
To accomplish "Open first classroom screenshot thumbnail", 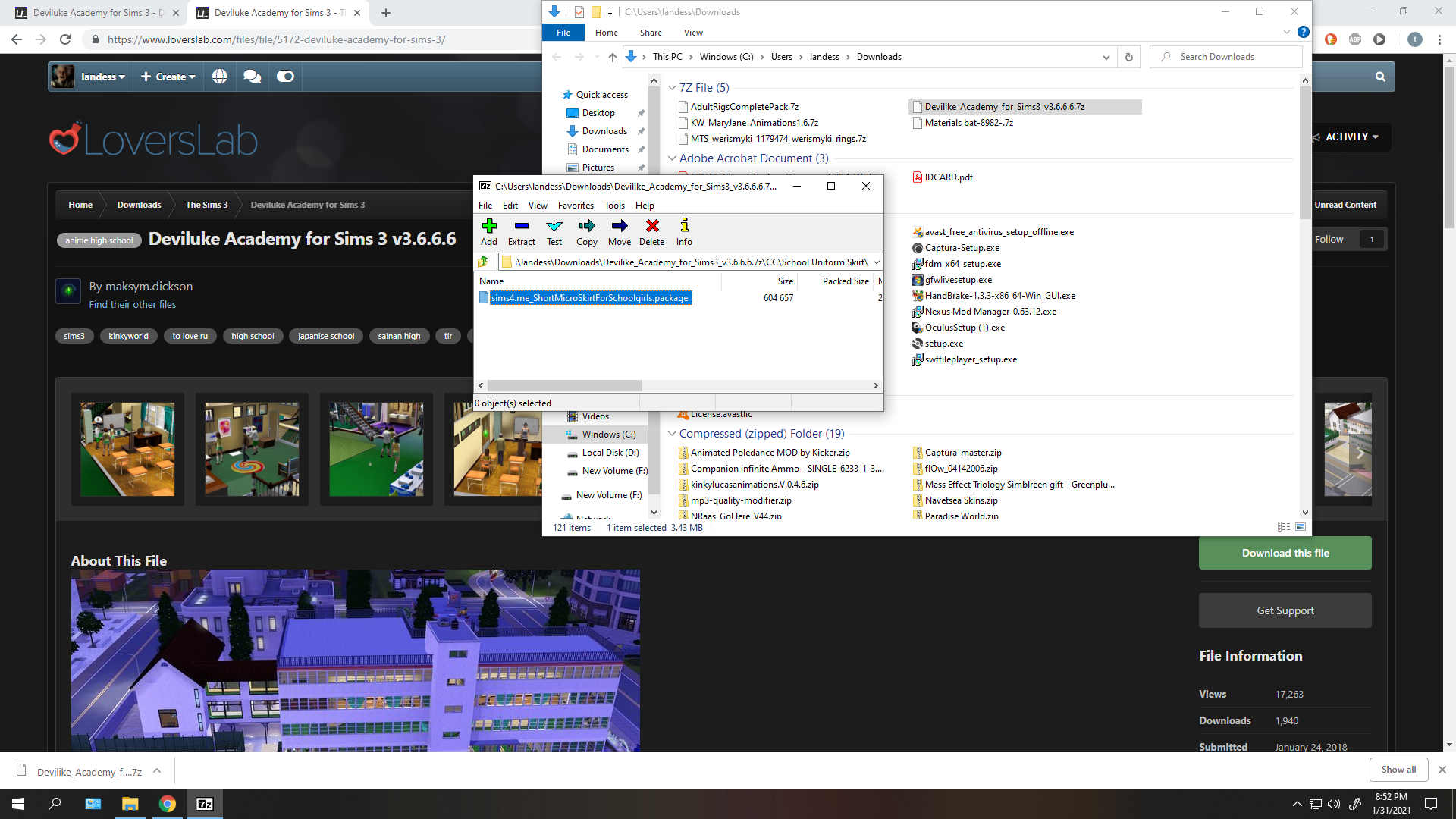I will 127,449.
